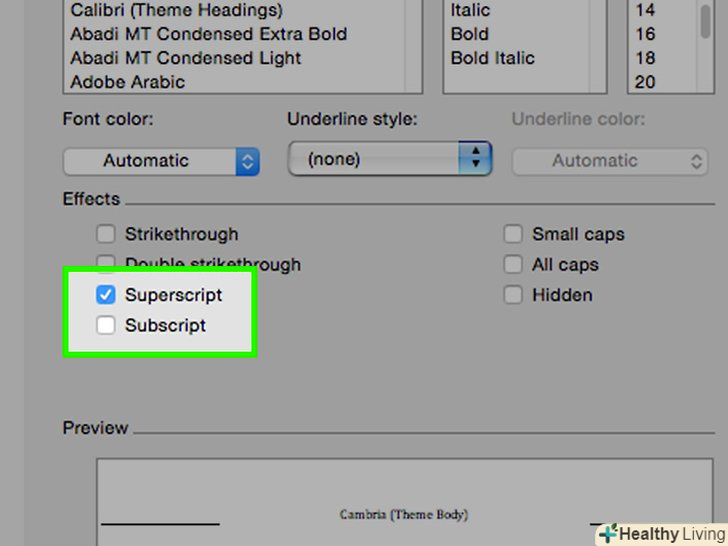Select Bold font style
The height and width of the screenshot is (546, 728).
(469, 34)
